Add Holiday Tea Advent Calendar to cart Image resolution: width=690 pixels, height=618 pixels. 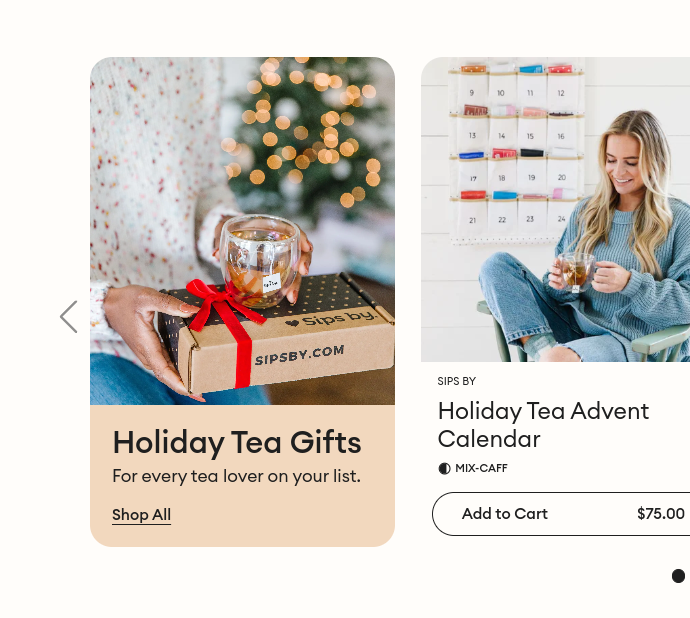[x=561, y=514]
